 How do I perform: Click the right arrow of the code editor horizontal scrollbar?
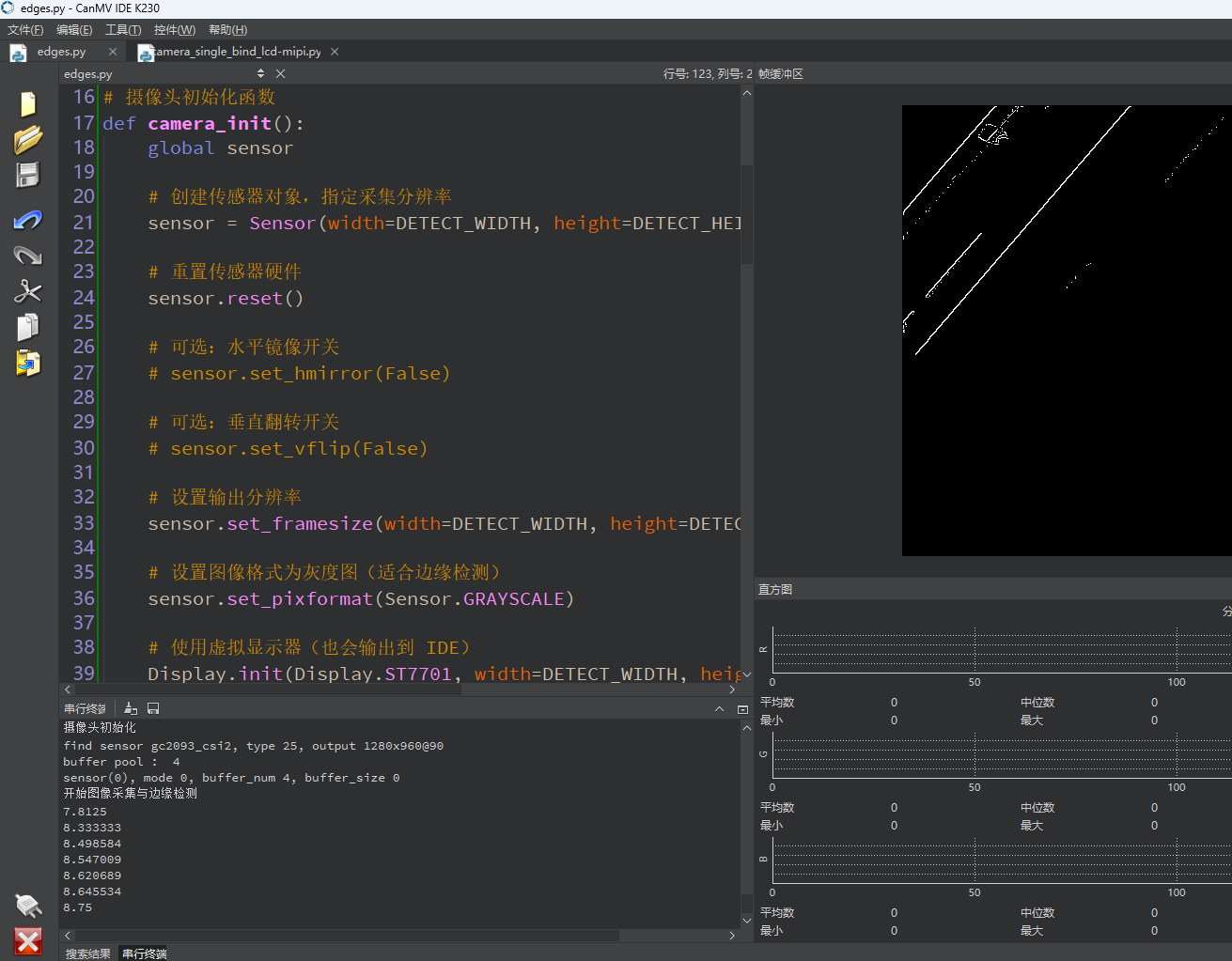732,690
